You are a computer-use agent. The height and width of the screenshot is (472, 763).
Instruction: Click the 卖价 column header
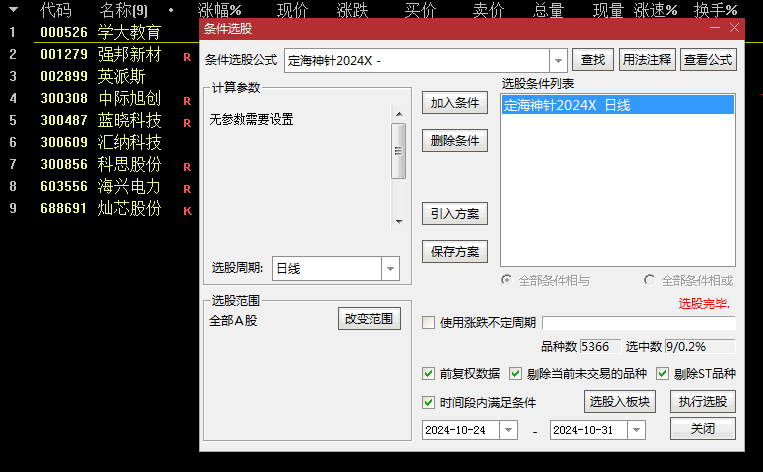pyautogui.click(x=489, y=10)
